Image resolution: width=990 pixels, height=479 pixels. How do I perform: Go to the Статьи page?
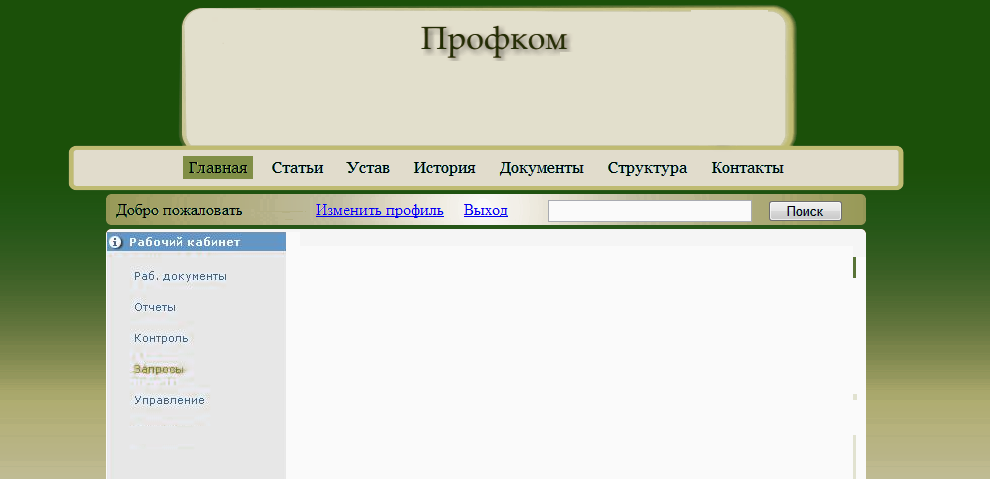[x=297, y=168]
